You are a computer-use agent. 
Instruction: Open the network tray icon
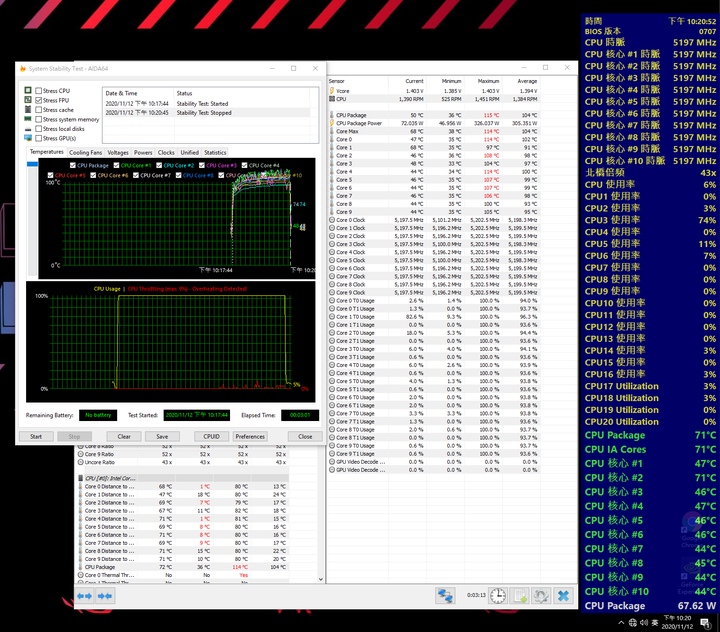coord(633,623)
